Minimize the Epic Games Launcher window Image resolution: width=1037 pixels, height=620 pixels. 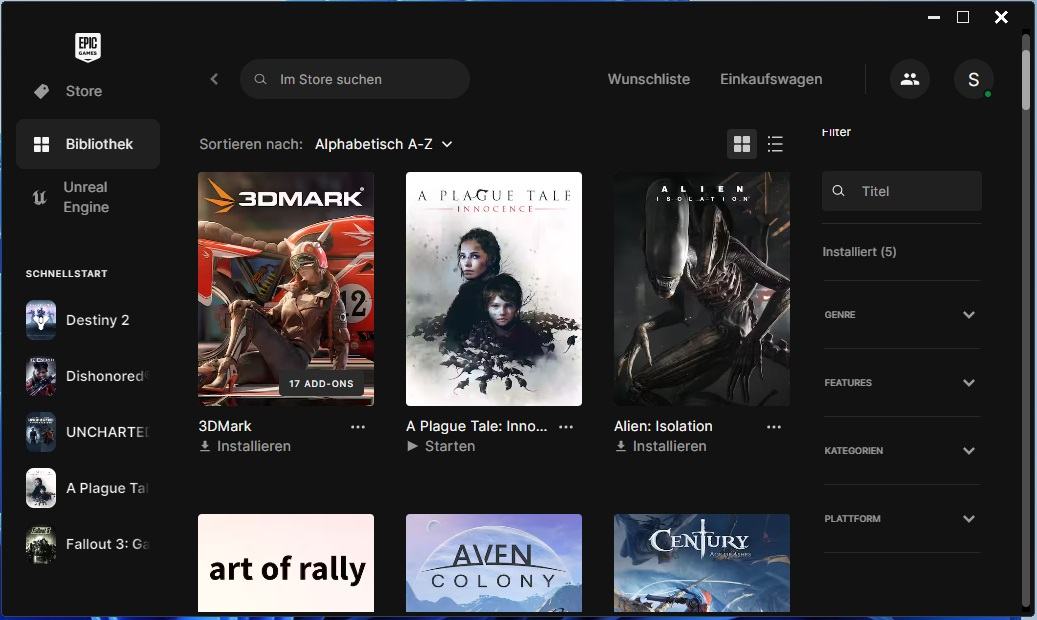pos(934,17)
